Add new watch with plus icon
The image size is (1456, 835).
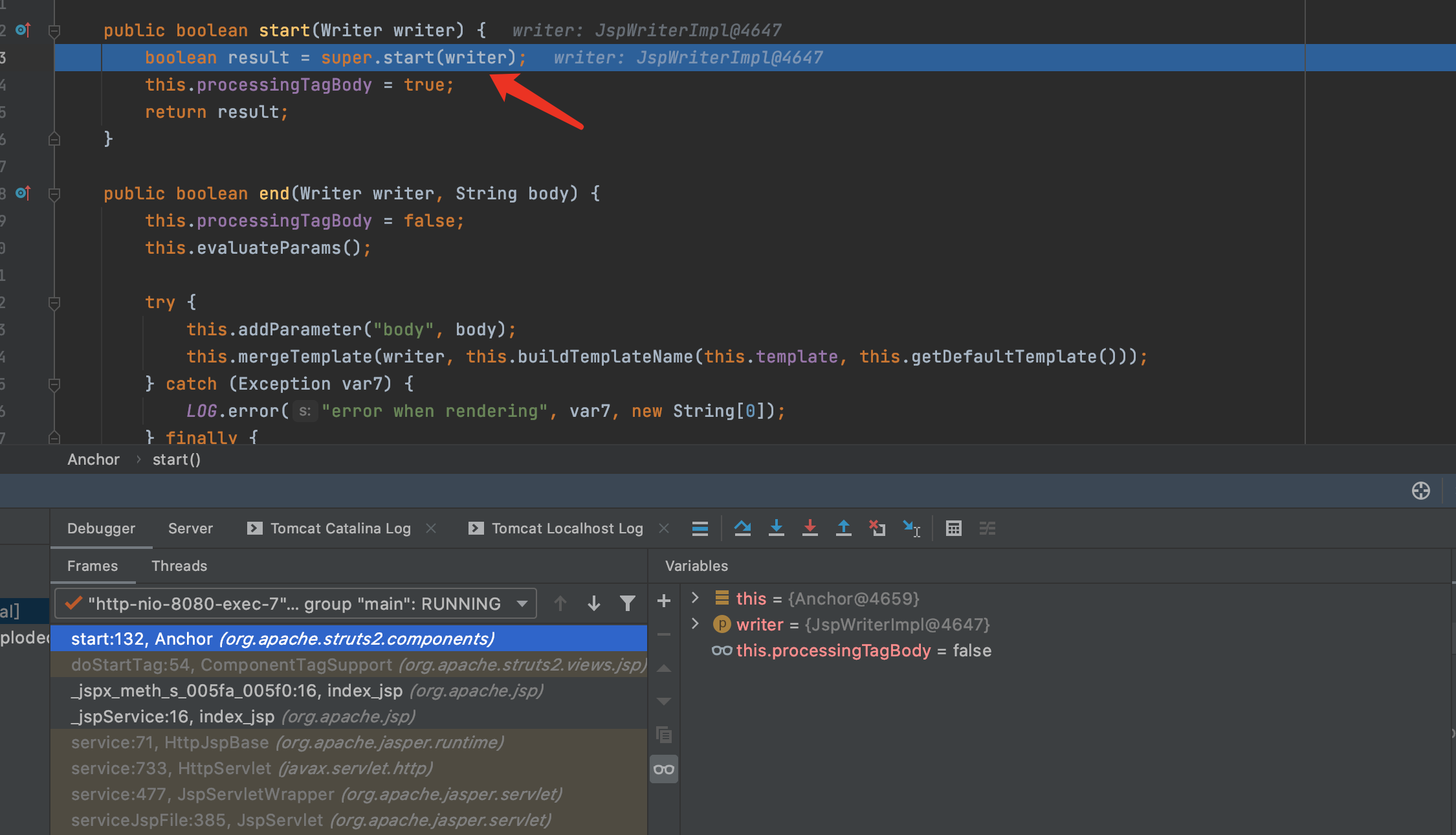pos(664,601)
